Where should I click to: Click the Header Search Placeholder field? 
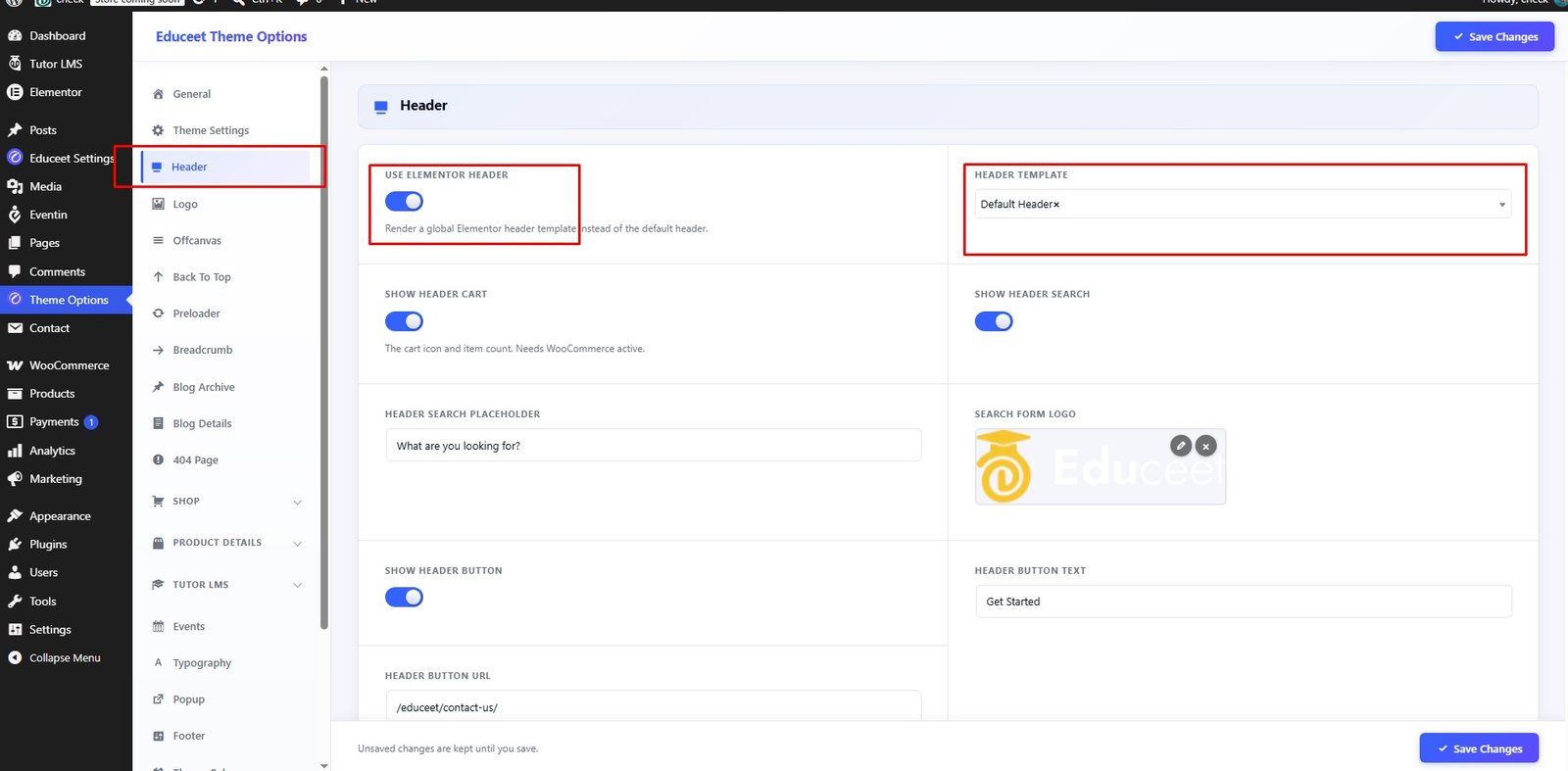[654, 446]
